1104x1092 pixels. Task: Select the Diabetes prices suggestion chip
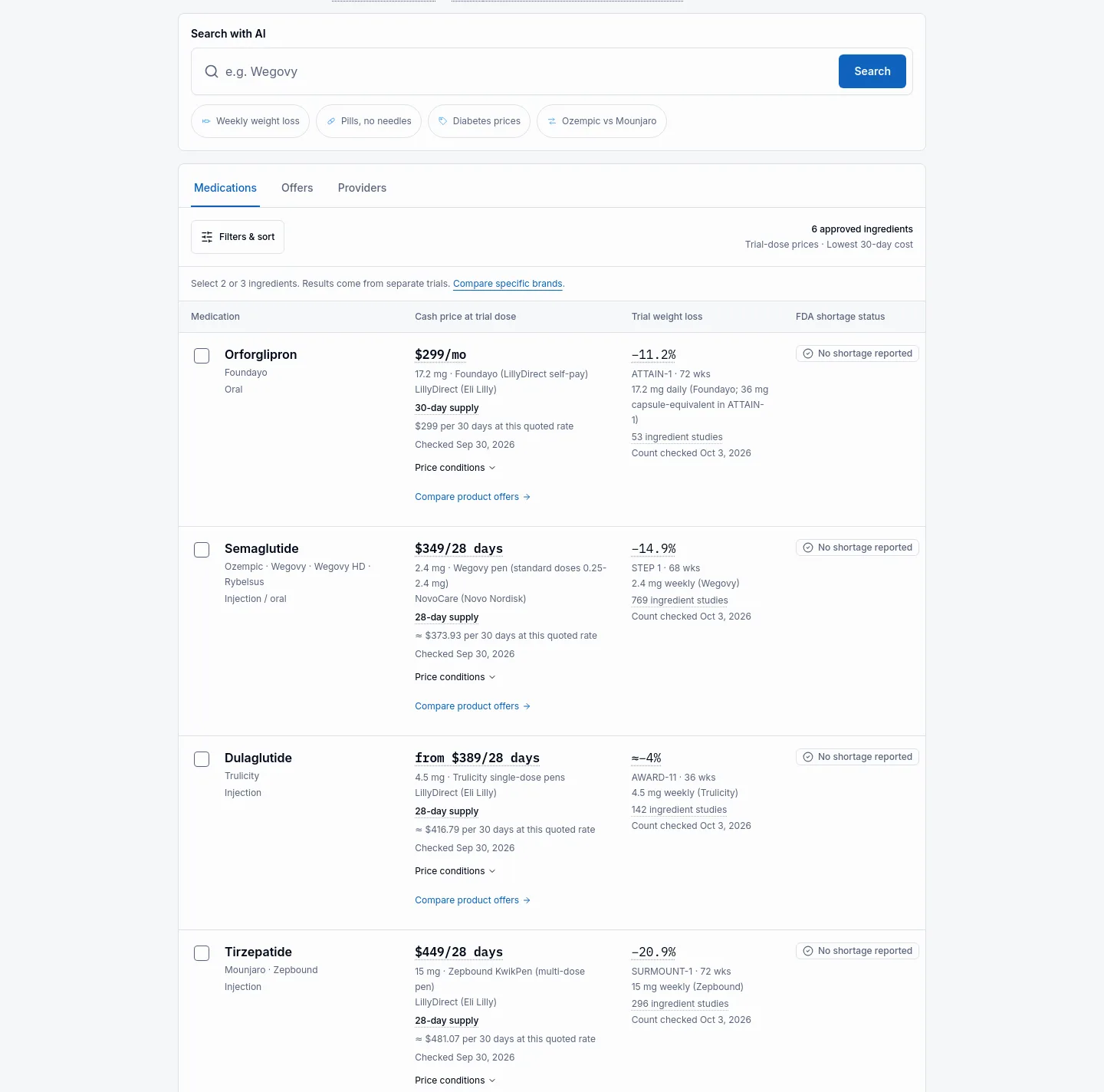click(x=479, y=121)
